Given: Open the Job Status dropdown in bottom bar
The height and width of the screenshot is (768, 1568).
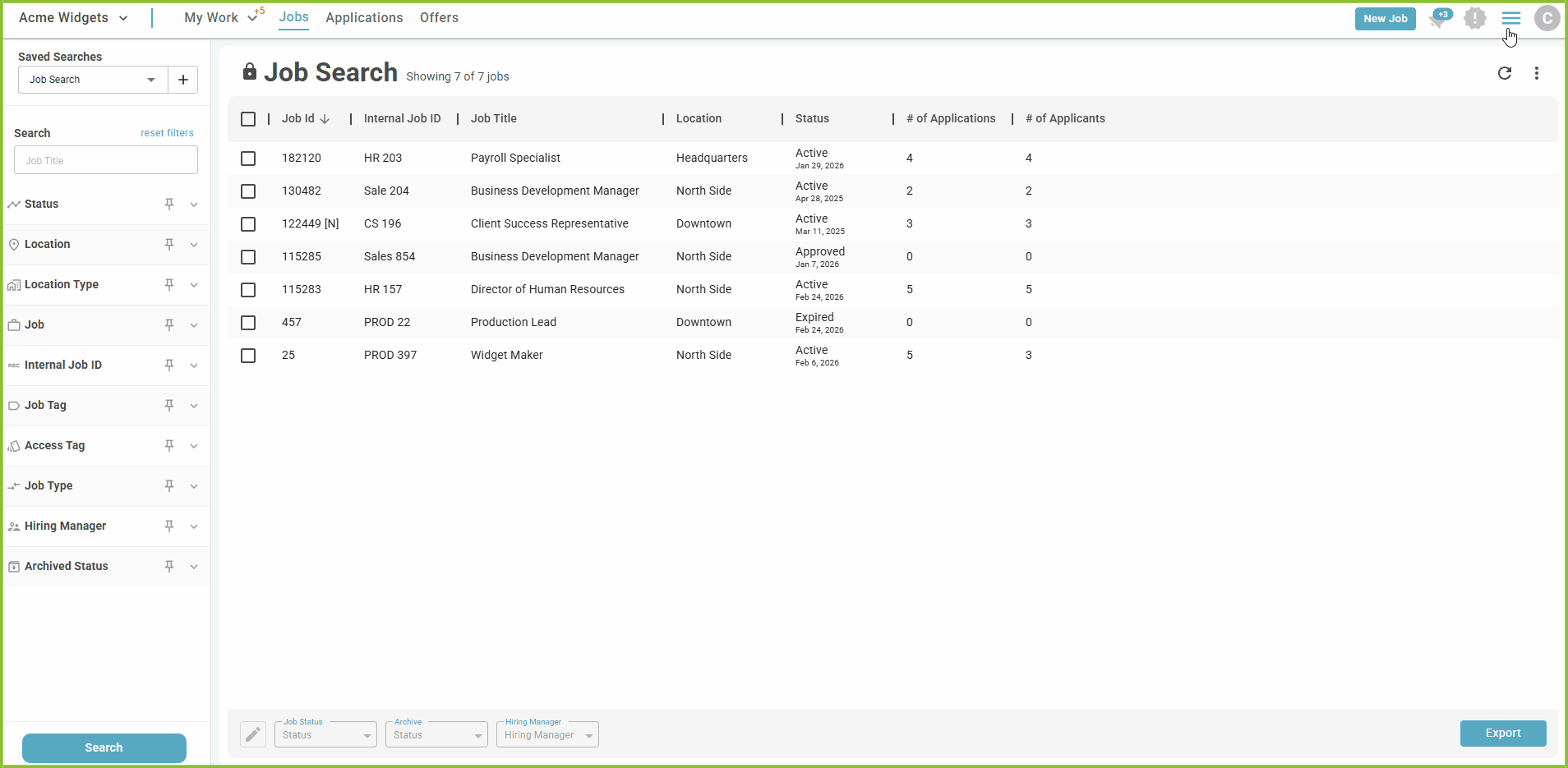Looking at the screenshot, I should pyautogui.click(x=325, y=735).
